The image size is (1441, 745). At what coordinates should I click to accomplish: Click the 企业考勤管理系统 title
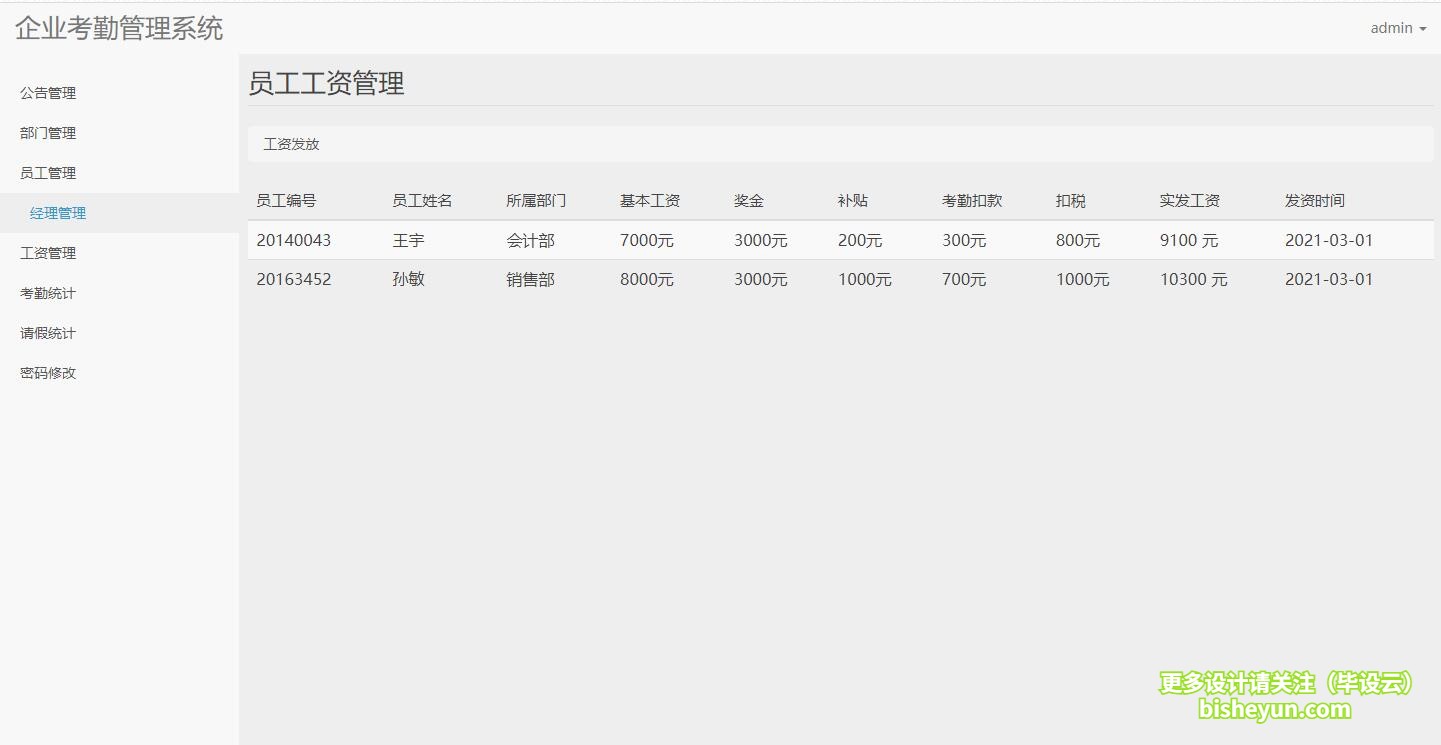click(118, 29)
